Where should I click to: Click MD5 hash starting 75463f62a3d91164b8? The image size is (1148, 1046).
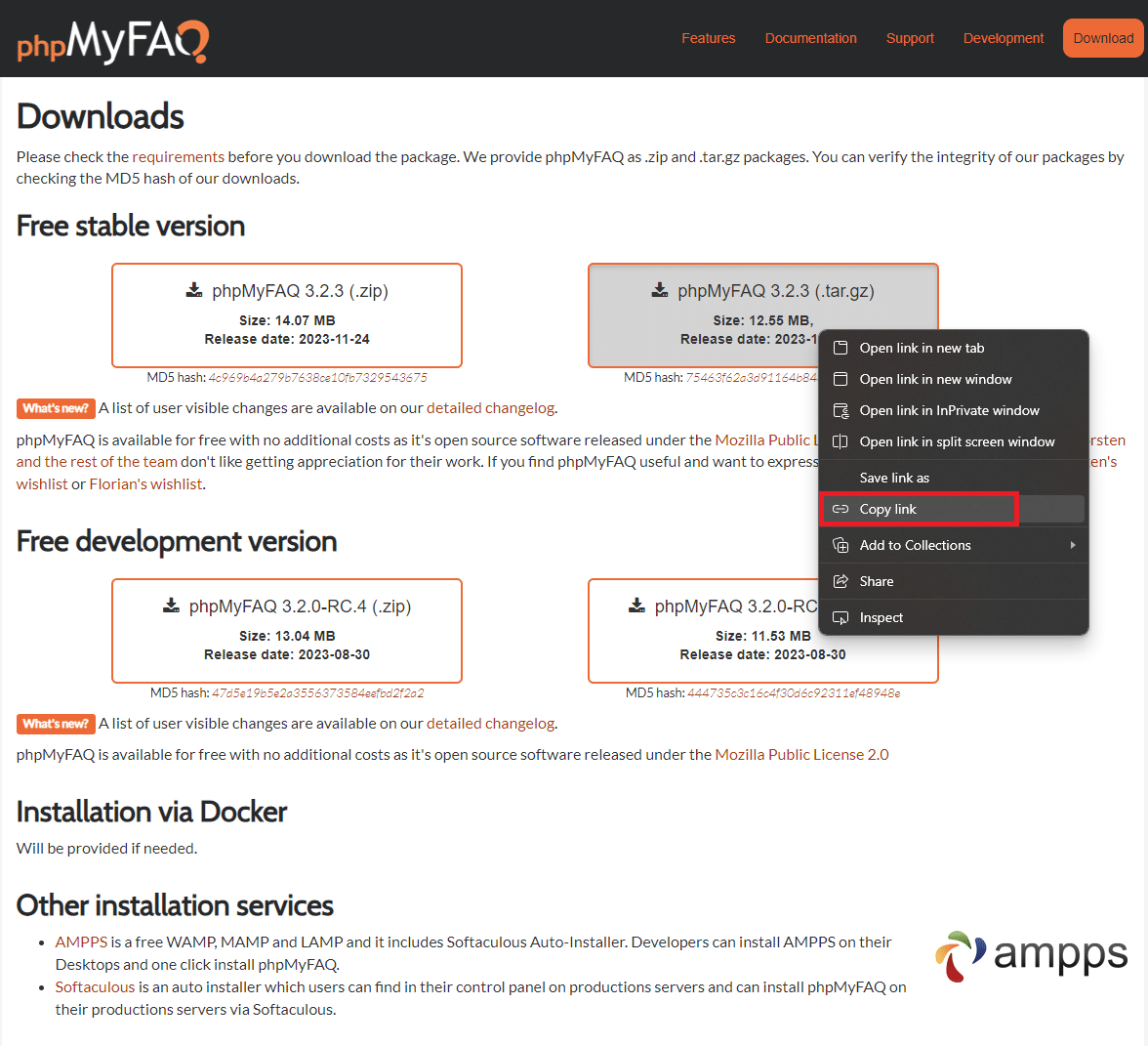[752, 378]
